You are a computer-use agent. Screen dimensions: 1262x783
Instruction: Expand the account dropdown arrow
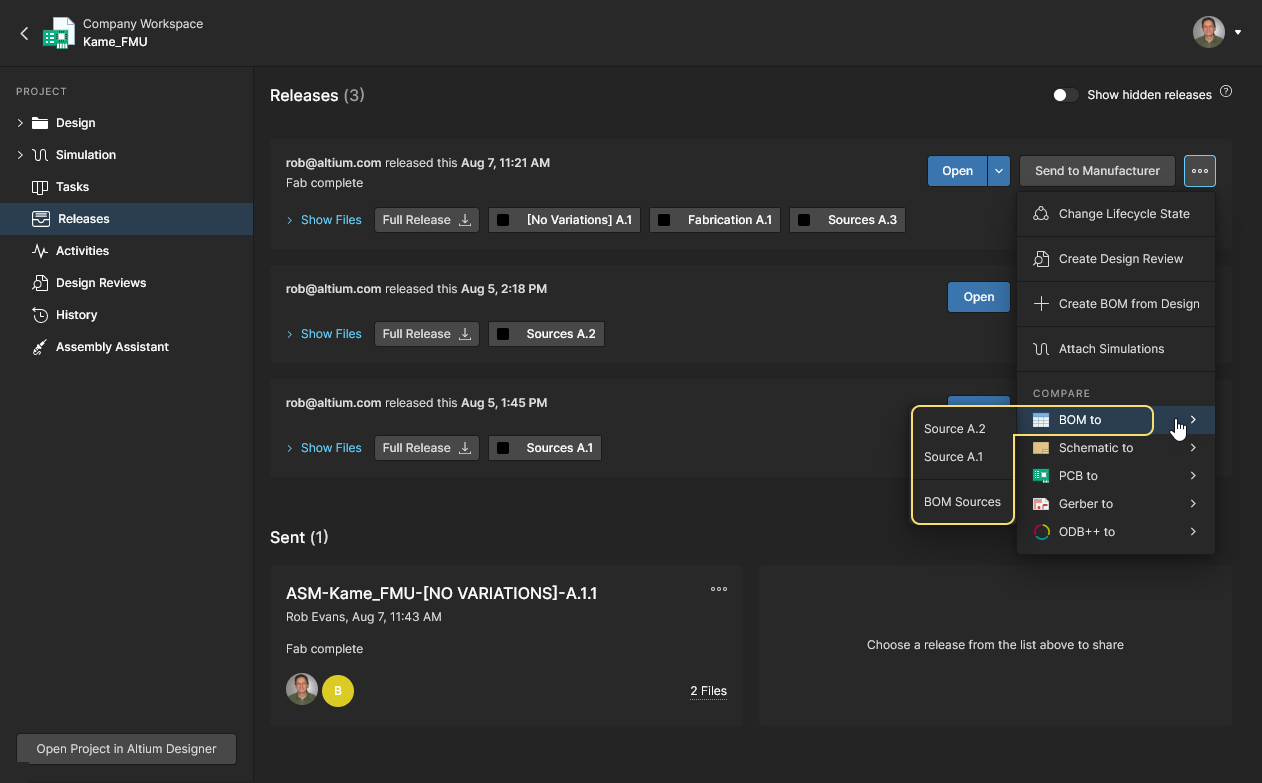pos(1238,32)
